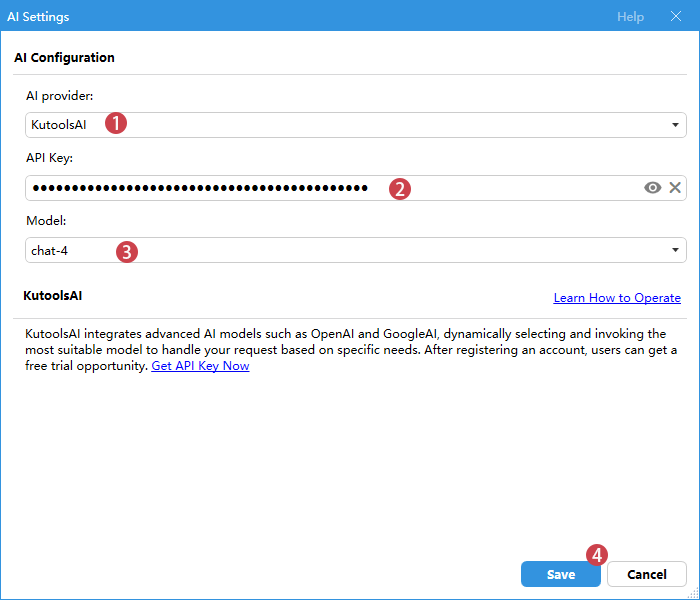Click the API Key label
The width and height of the screenshot is (700, 600).
click(x=49, y=158)
